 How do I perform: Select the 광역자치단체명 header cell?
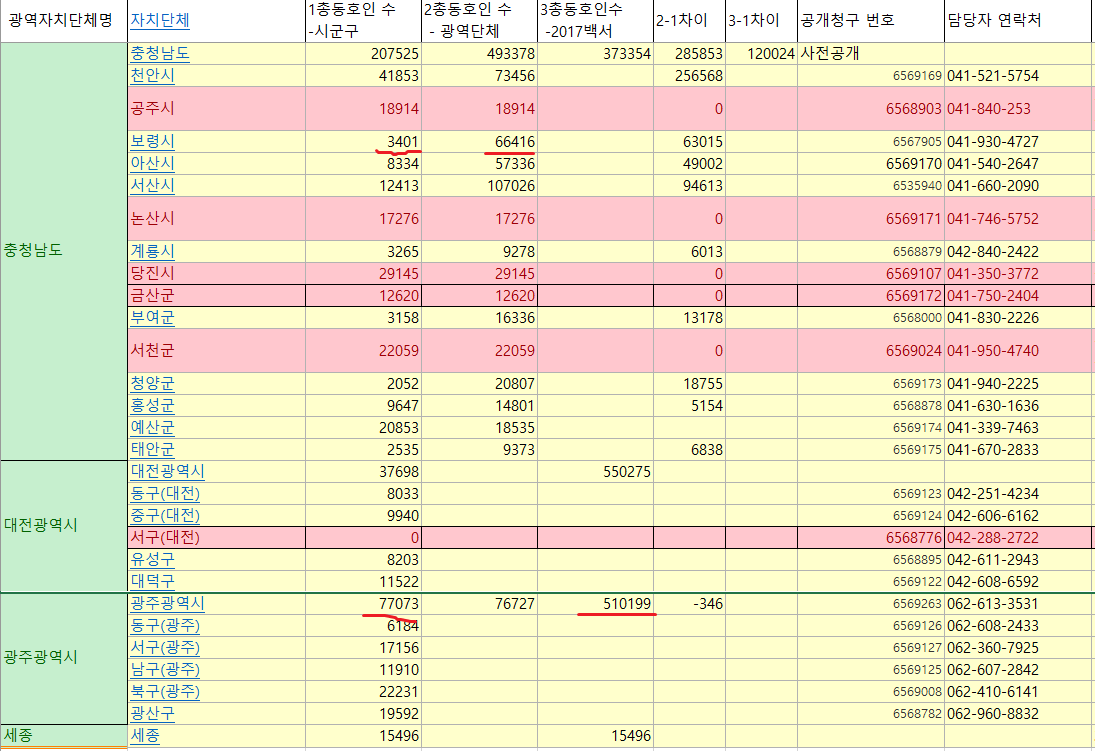tap(64, 21)
